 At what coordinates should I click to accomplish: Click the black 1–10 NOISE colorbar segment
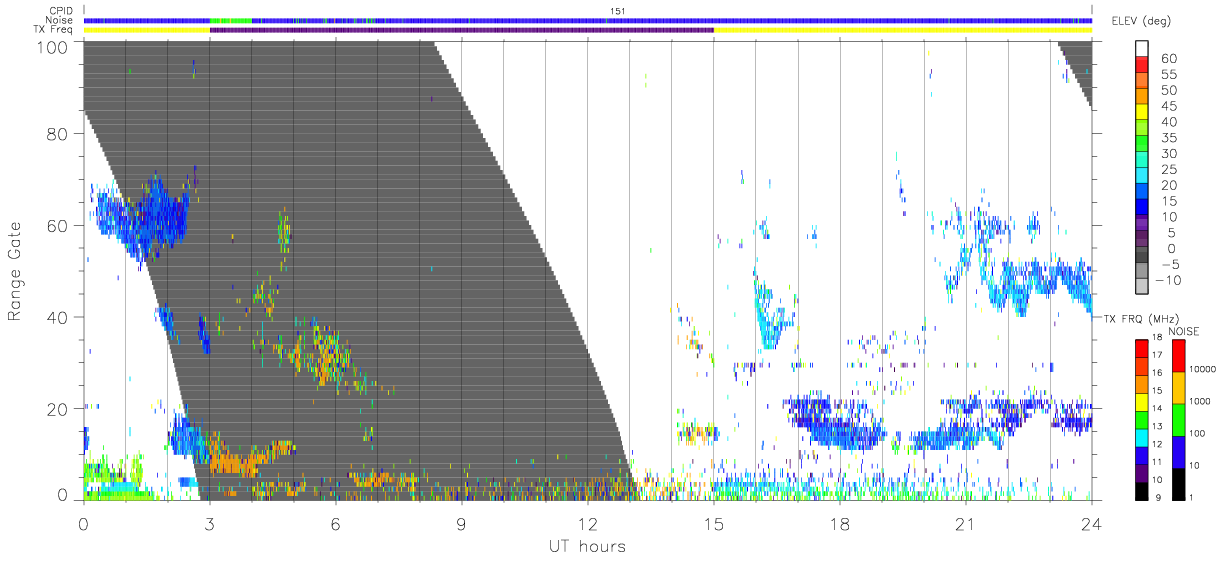click(1179, 483)
